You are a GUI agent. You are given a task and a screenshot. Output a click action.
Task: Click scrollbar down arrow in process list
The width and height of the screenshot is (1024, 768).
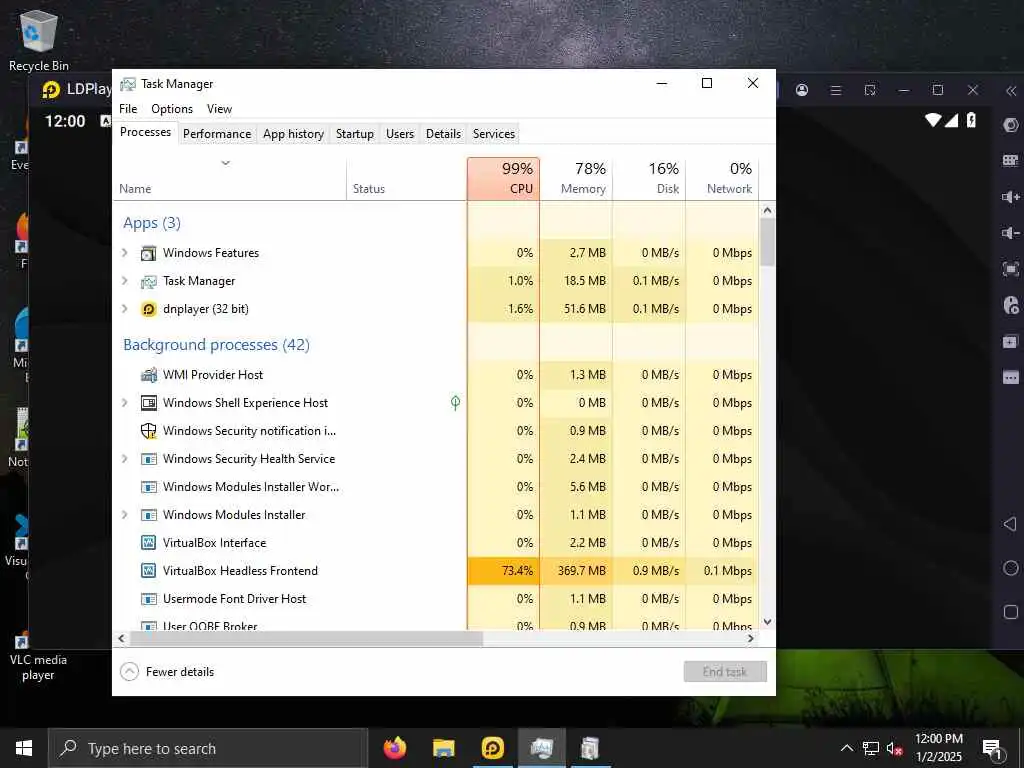[767, 622]
